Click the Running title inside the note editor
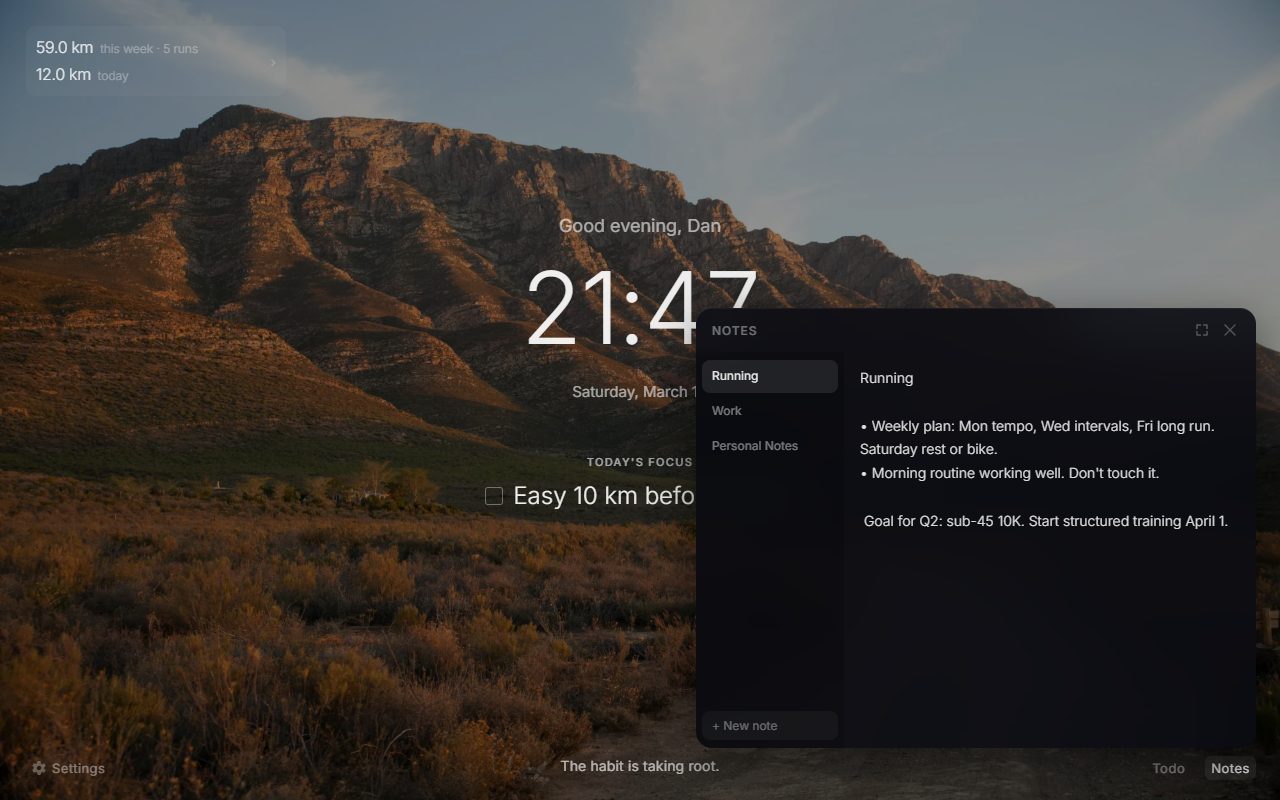1280x800 pixels. [x=886, y=378]
